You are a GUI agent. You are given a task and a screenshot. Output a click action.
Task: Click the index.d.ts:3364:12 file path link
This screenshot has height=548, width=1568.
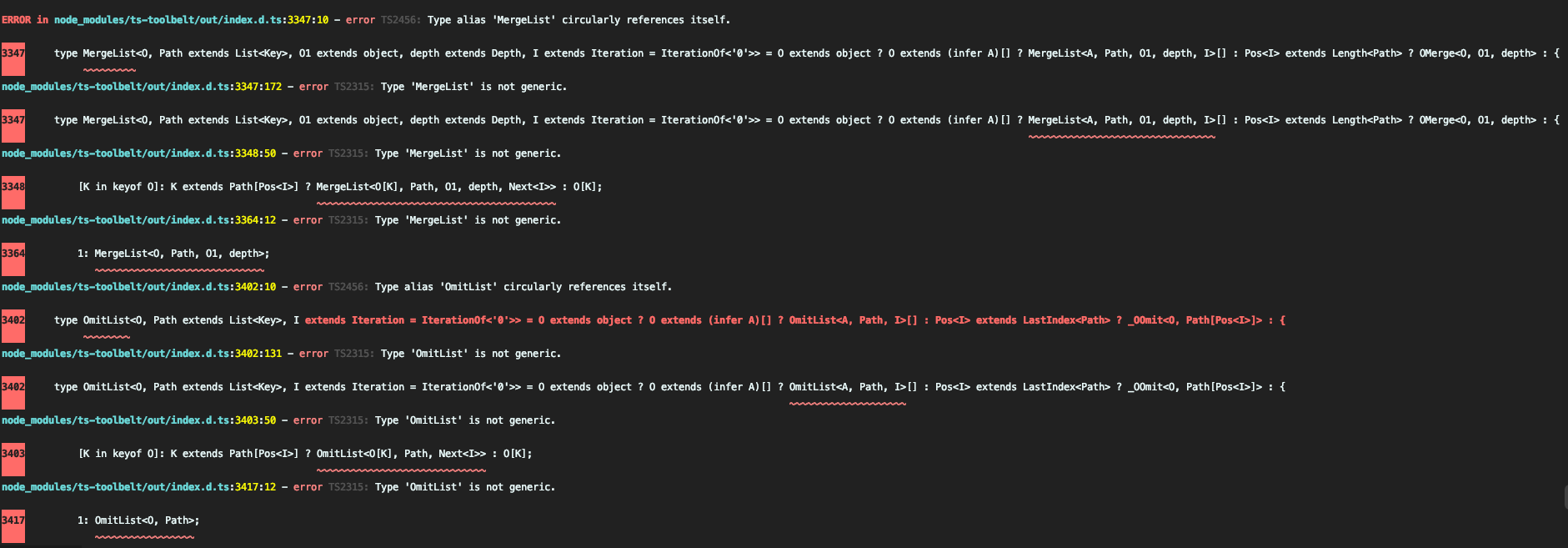(138, 220)
